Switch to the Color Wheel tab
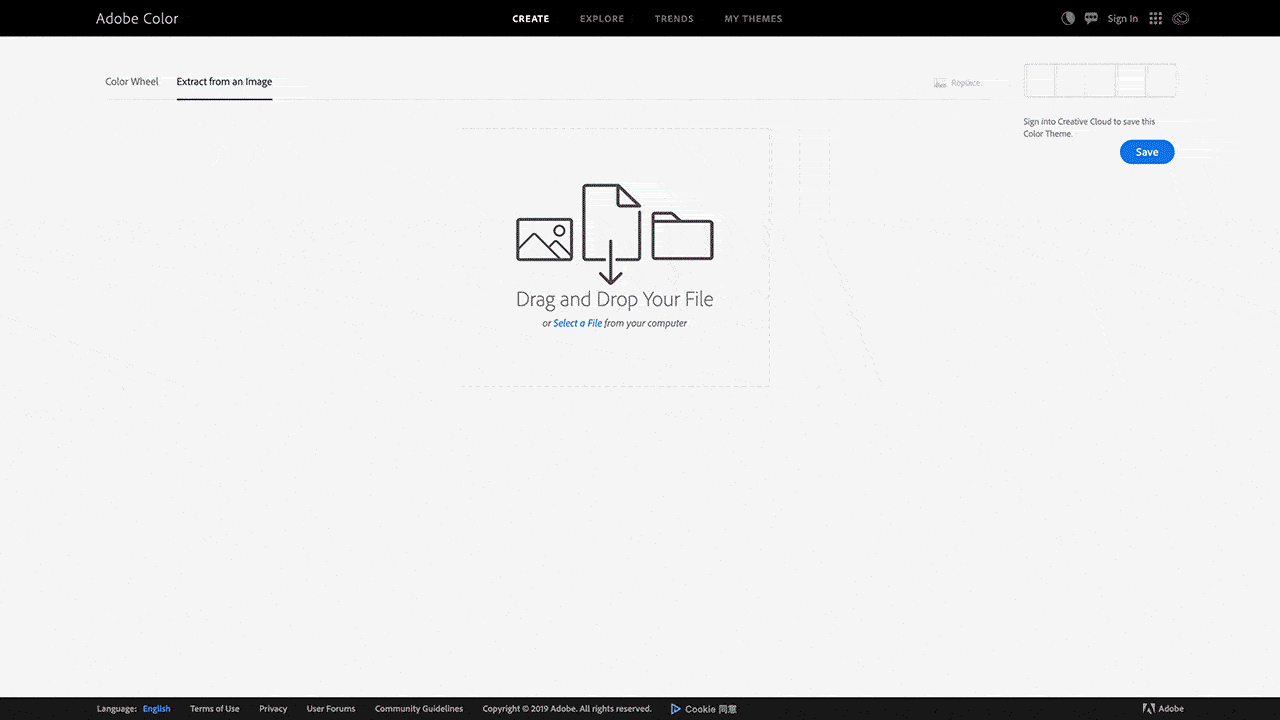The image size is (1280, 720). pos(132,82)
